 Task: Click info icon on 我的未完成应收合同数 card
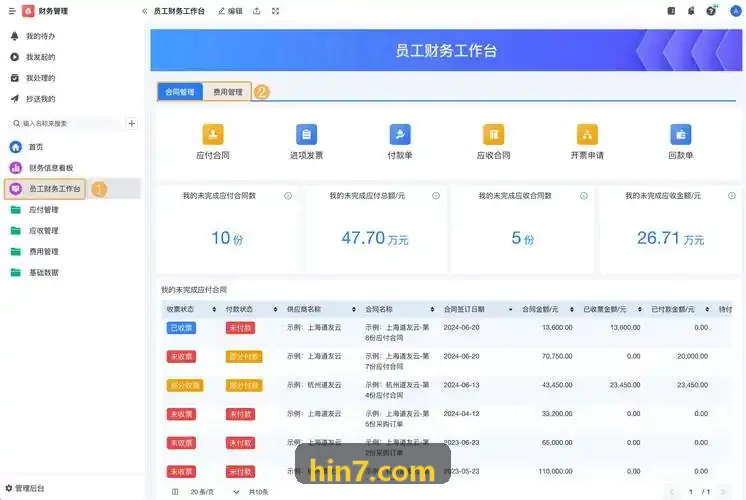584,196
